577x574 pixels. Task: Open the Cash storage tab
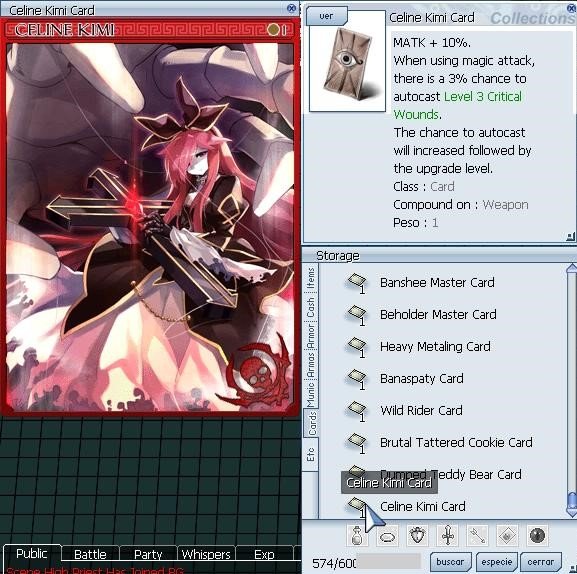(x=311, y=308)
